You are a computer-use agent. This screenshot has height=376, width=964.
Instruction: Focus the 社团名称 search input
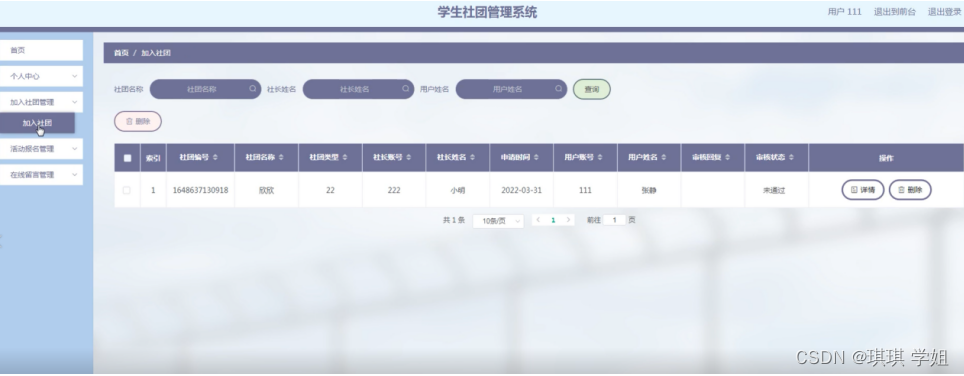[x=205, y=89]
